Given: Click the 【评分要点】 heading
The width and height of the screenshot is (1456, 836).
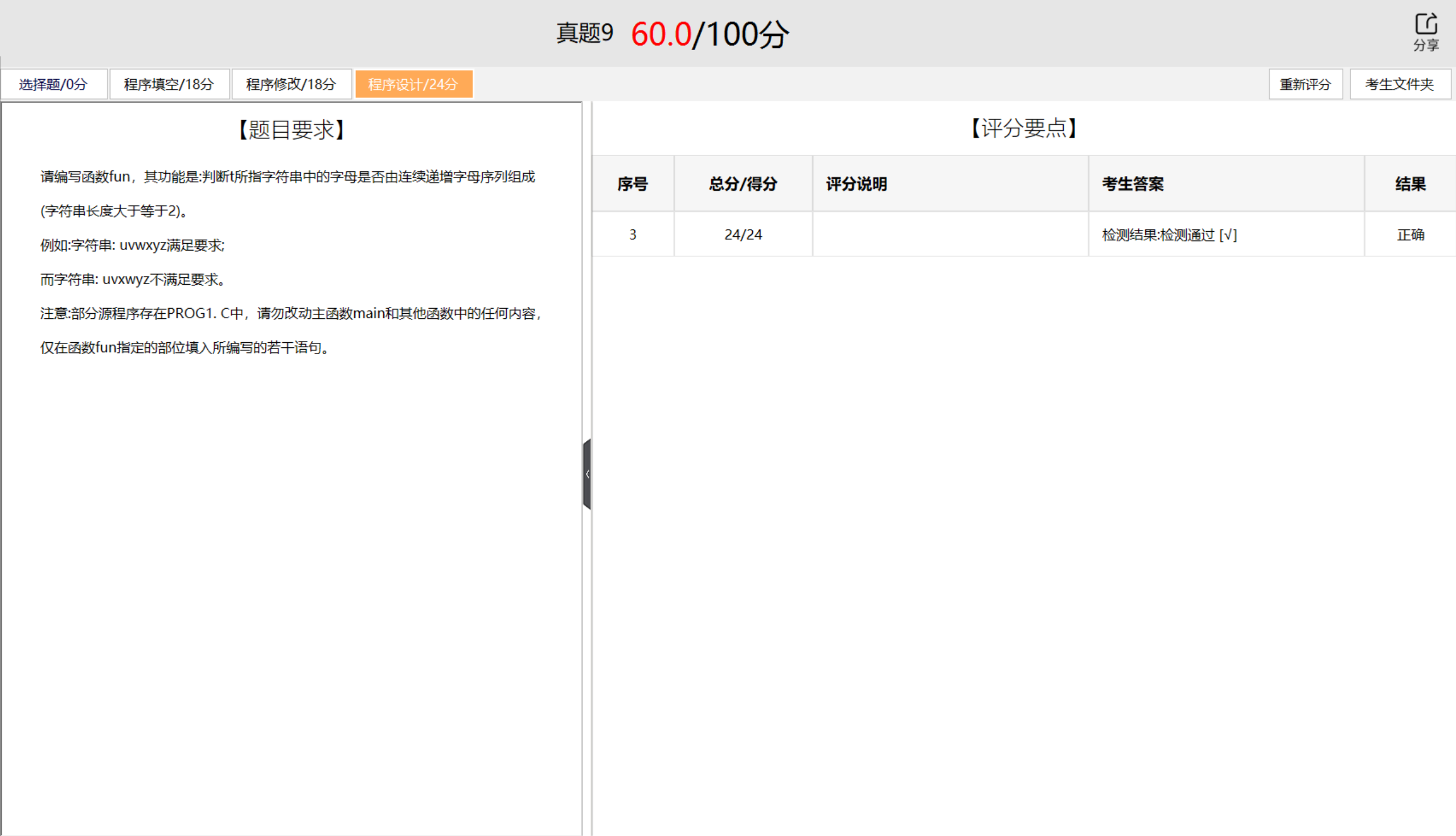Looking at the screenshot, I should click(1024, 128).
